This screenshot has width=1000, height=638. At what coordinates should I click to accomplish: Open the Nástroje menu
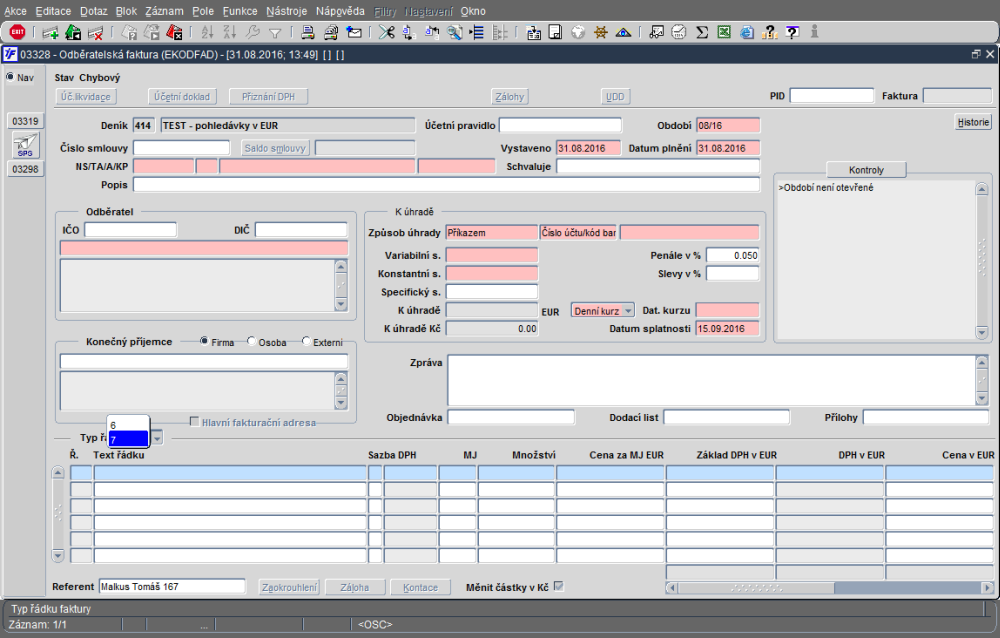coord(286,10)
